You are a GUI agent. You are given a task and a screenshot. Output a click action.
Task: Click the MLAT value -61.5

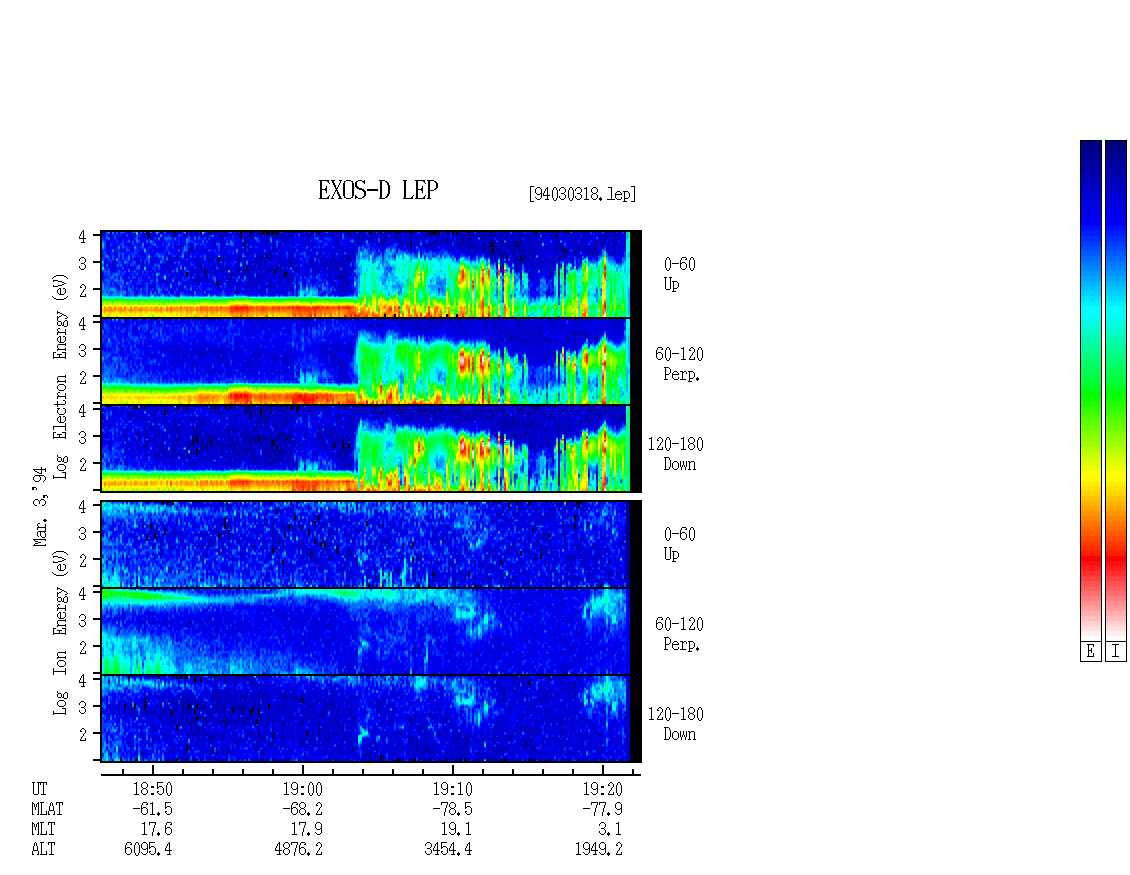[151, 809]
